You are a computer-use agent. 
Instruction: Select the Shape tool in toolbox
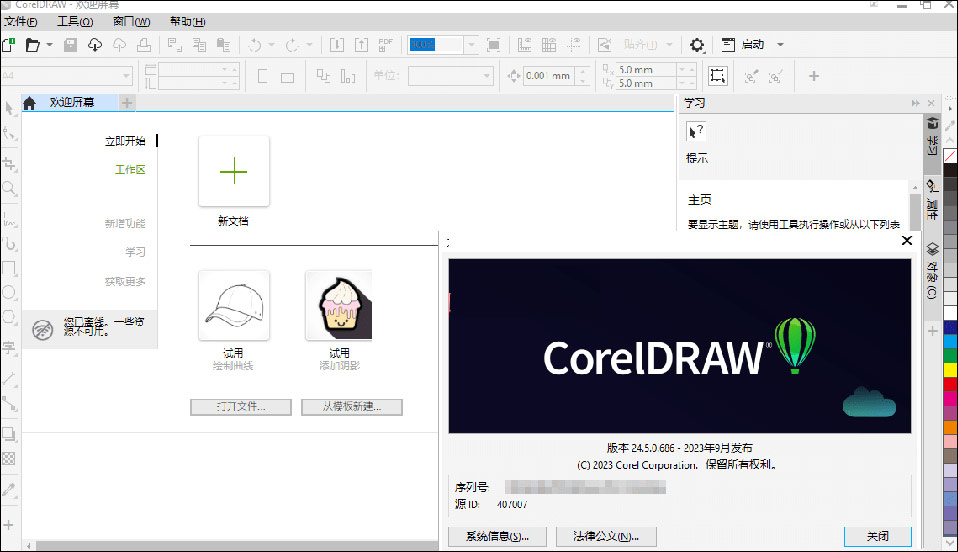tap(9, 133)
